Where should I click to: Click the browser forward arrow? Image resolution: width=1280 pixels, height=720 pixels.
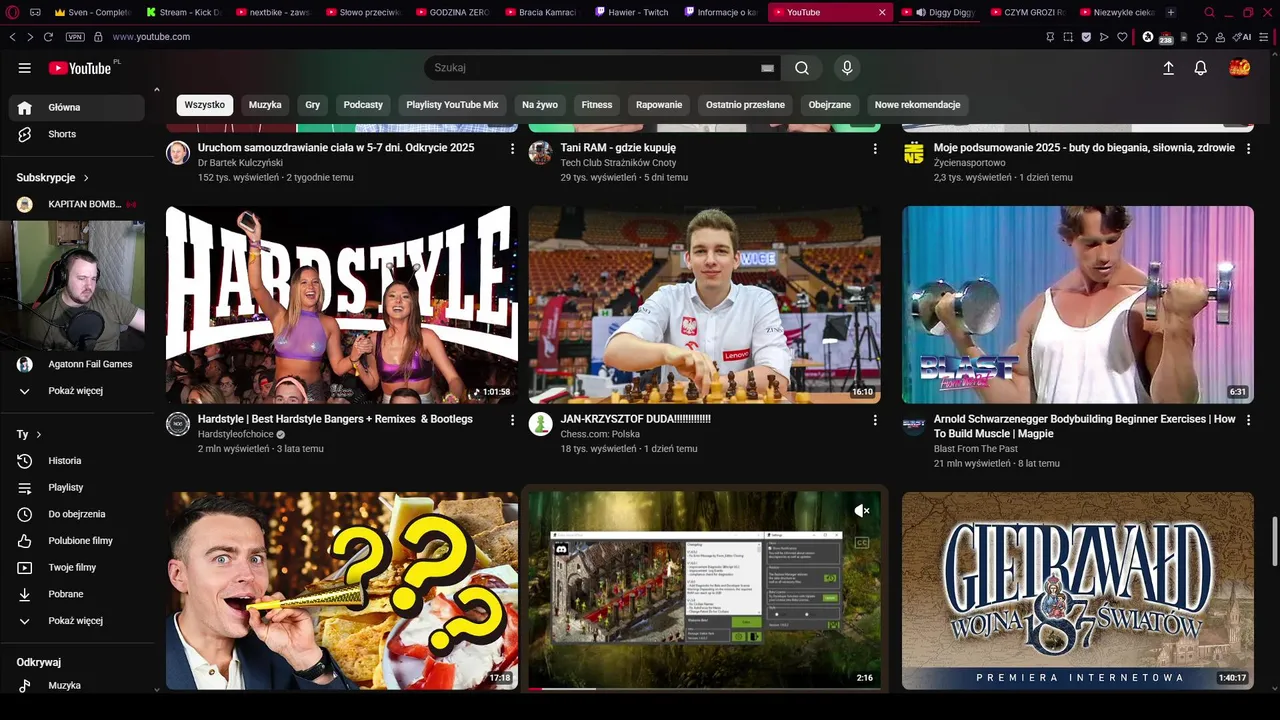click(x=30, y=37)
